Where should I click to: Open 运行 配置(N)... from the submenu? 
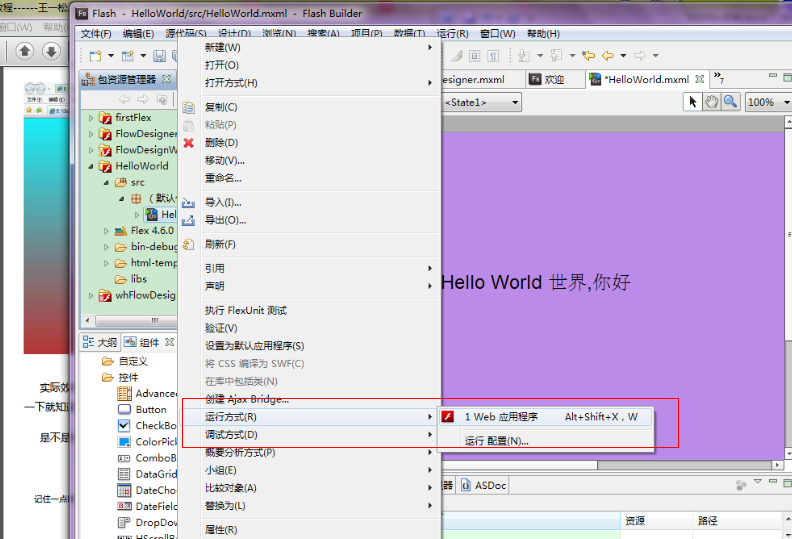coord(546,441)
